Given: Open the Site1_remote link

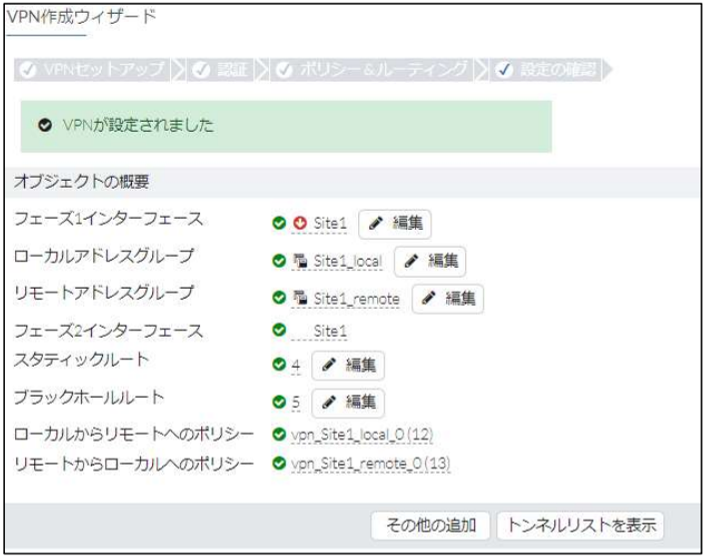Looking at the screenshot, I should (x=357, y=299).
